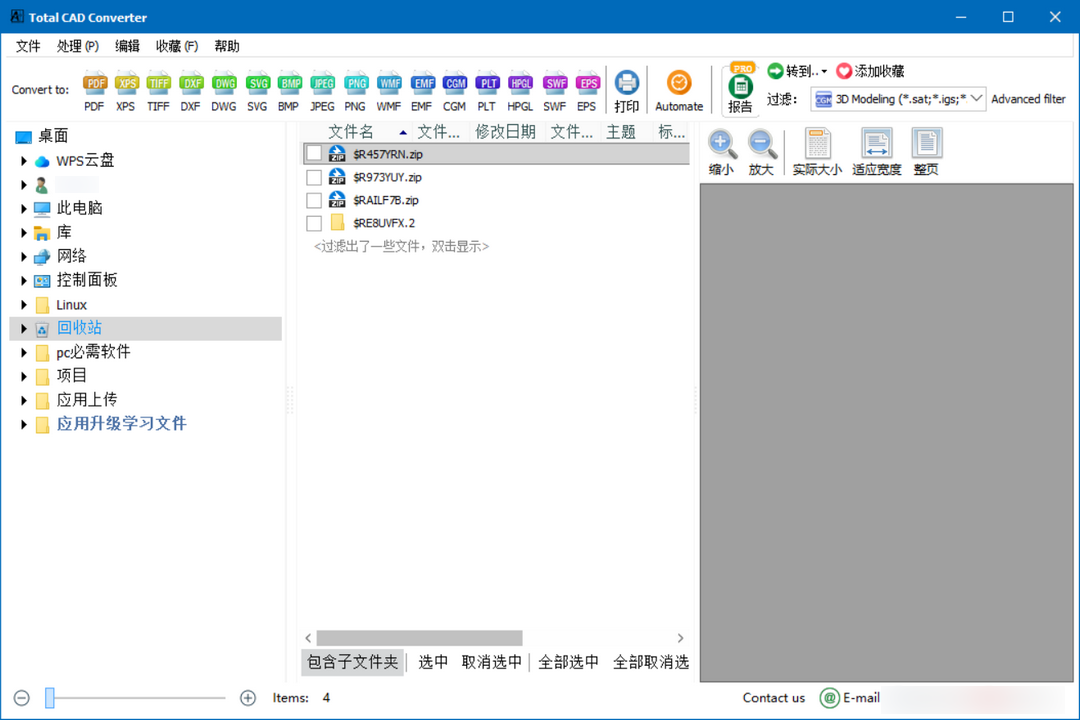Image resolution: width=1080 pixels, height=720 pixels.
Task: Open the PRO 报告 (Report) tool
Action: pyautogui.click(x=740, y=89)
